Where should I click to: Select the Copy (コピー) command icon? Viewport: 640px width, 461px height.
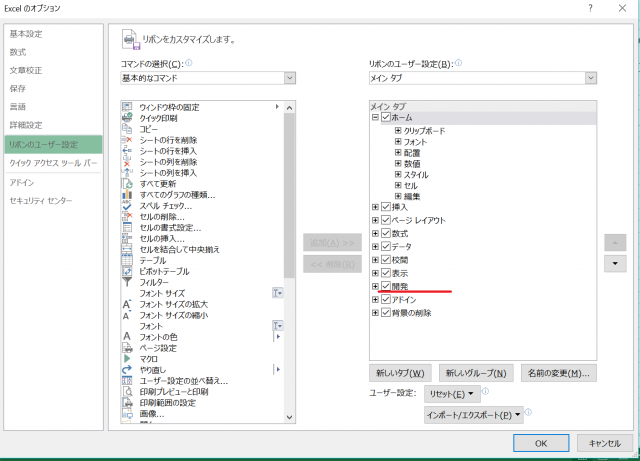128,129
